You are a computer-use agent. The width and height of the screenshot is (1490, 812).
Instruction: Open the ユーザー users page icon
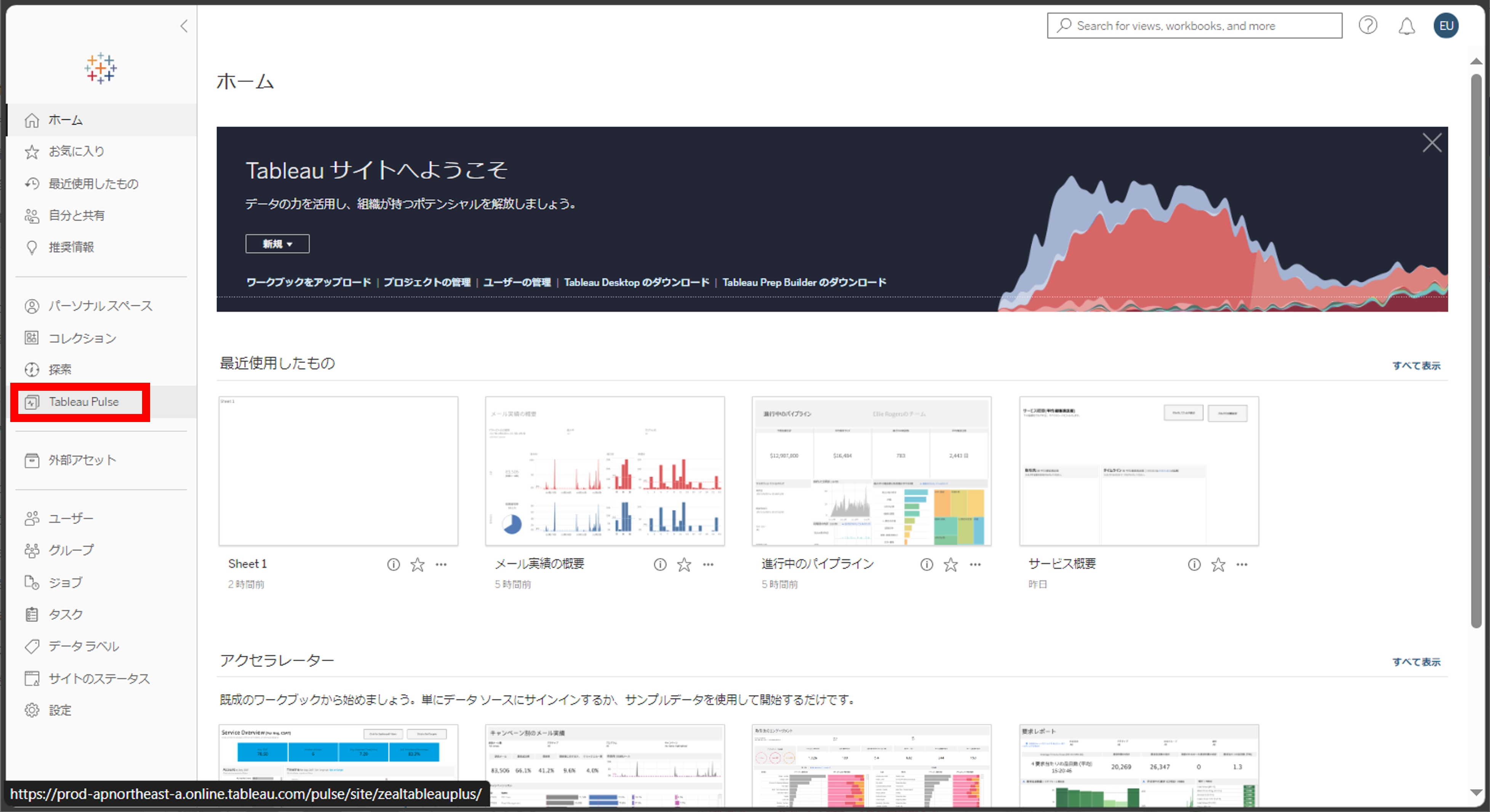coord(32,518)
